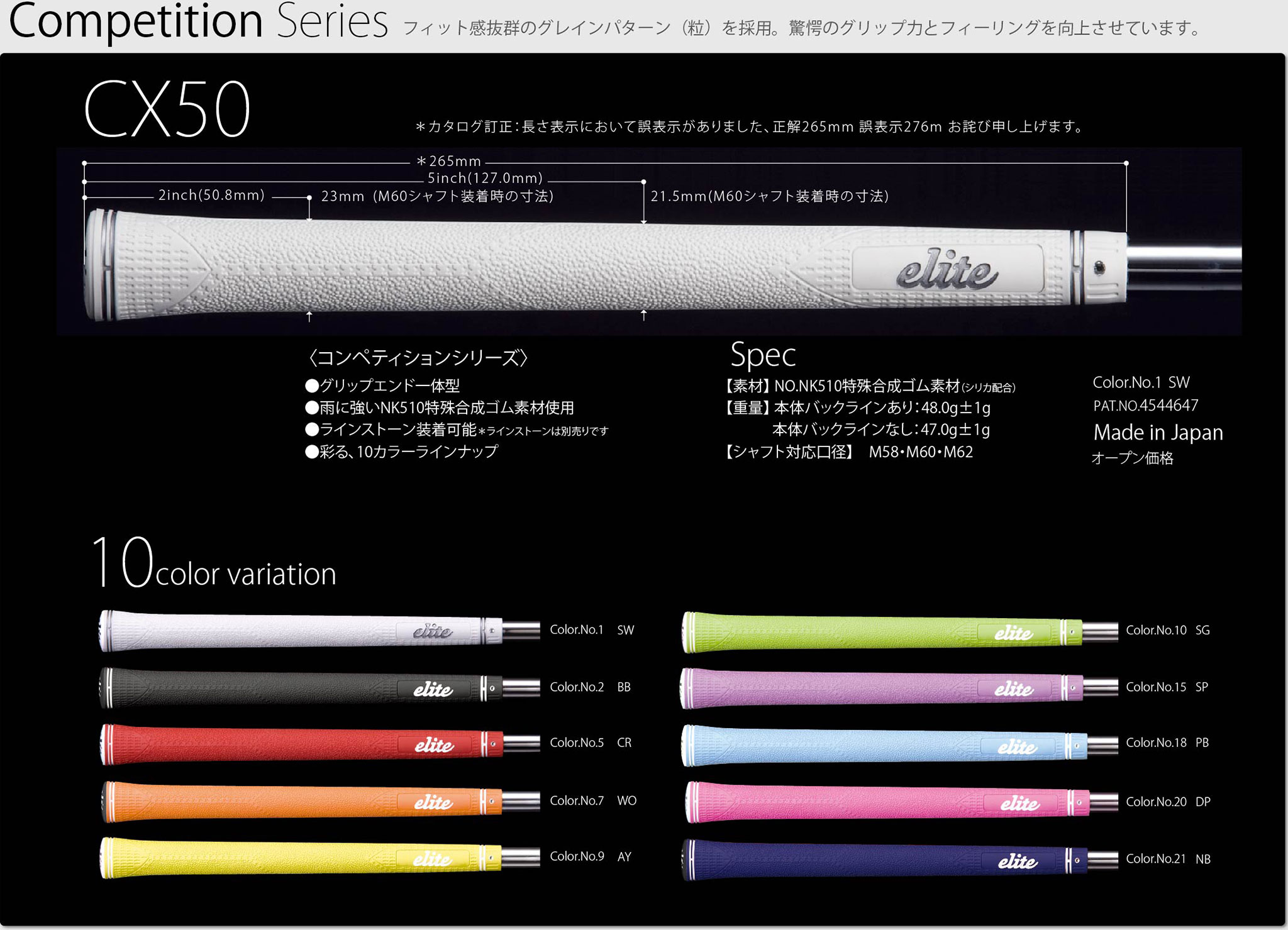Select the lime green SG grip image
The image size is (1288, 930).
coord(900,631)
